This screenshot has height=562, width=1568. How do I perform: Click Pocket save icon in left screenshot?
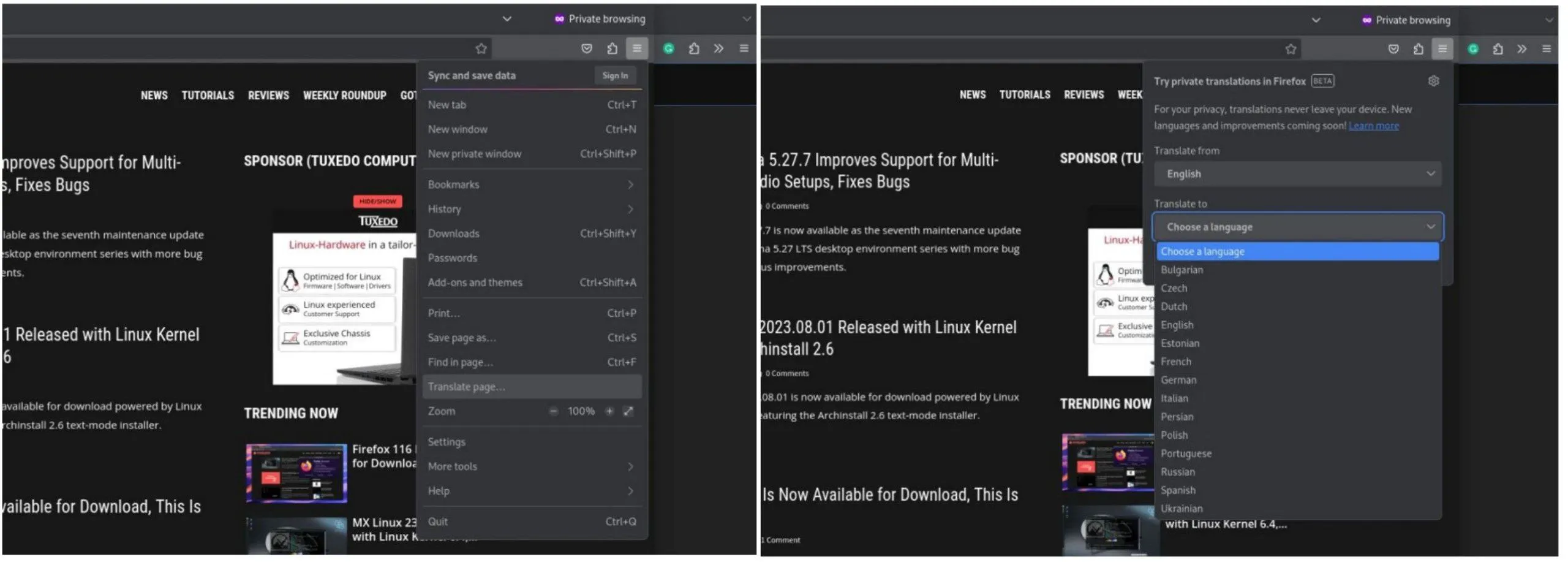click(x=586, y=48)
